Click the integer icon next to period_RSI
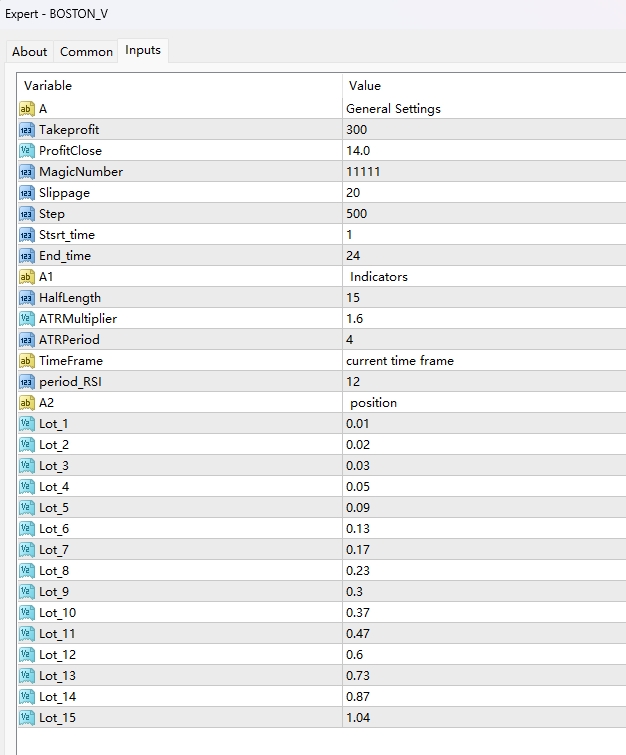 [x=26, y=382]
